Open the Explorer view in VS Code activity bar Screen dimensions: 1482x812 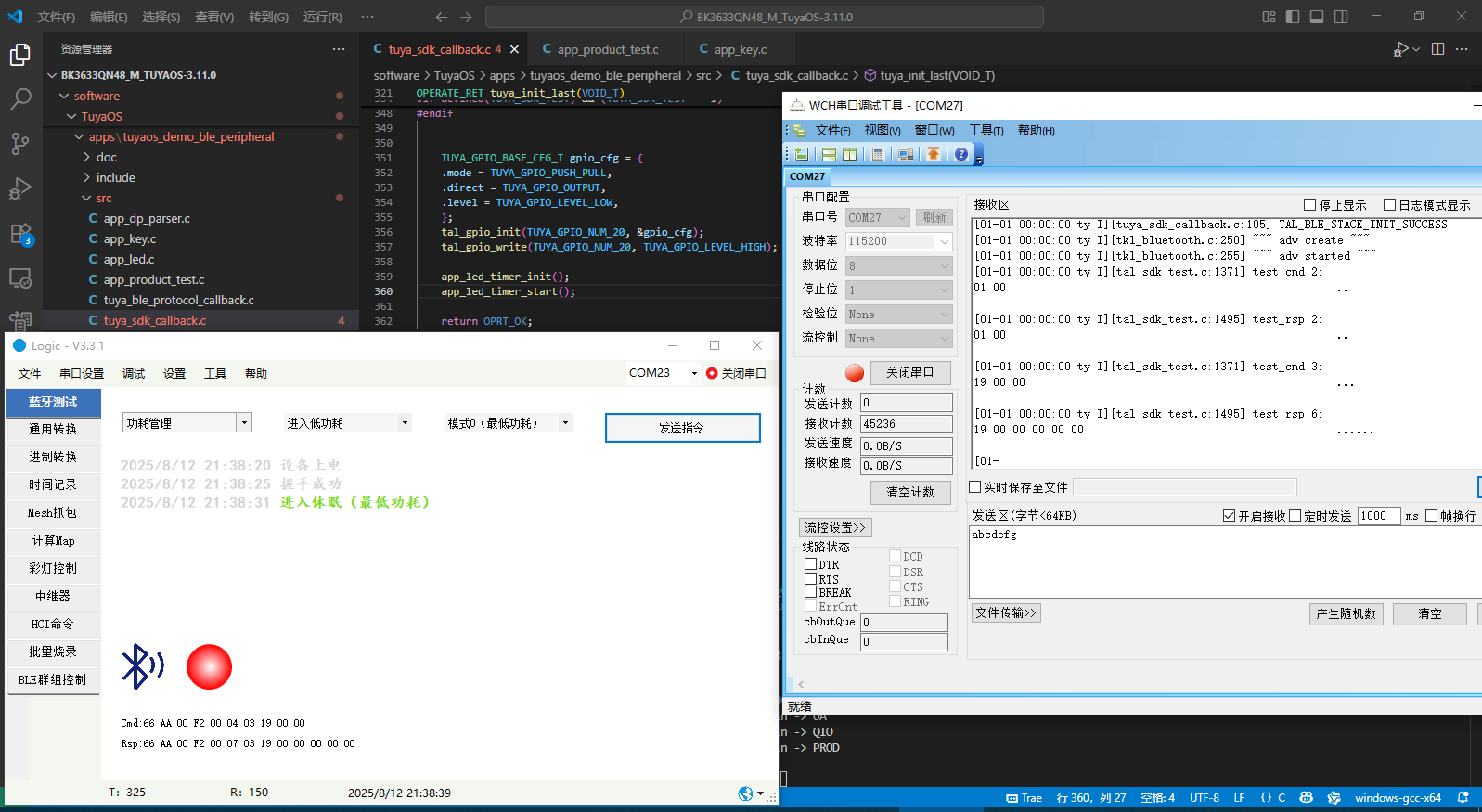[x=20, y=55]
